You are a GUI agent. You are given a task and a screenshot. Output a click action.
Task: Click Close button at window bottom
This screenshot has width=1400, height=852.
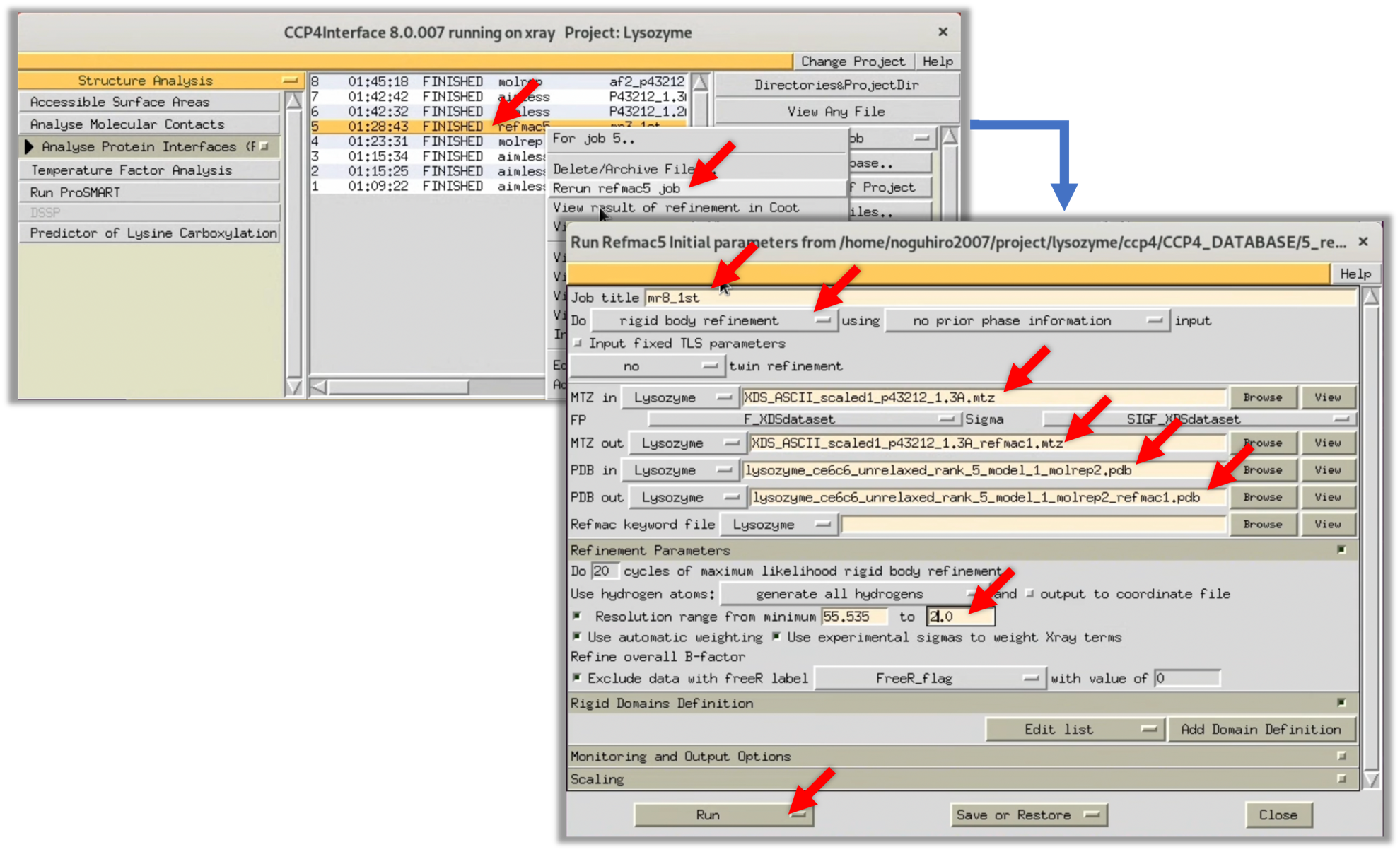click(1278, 815)
